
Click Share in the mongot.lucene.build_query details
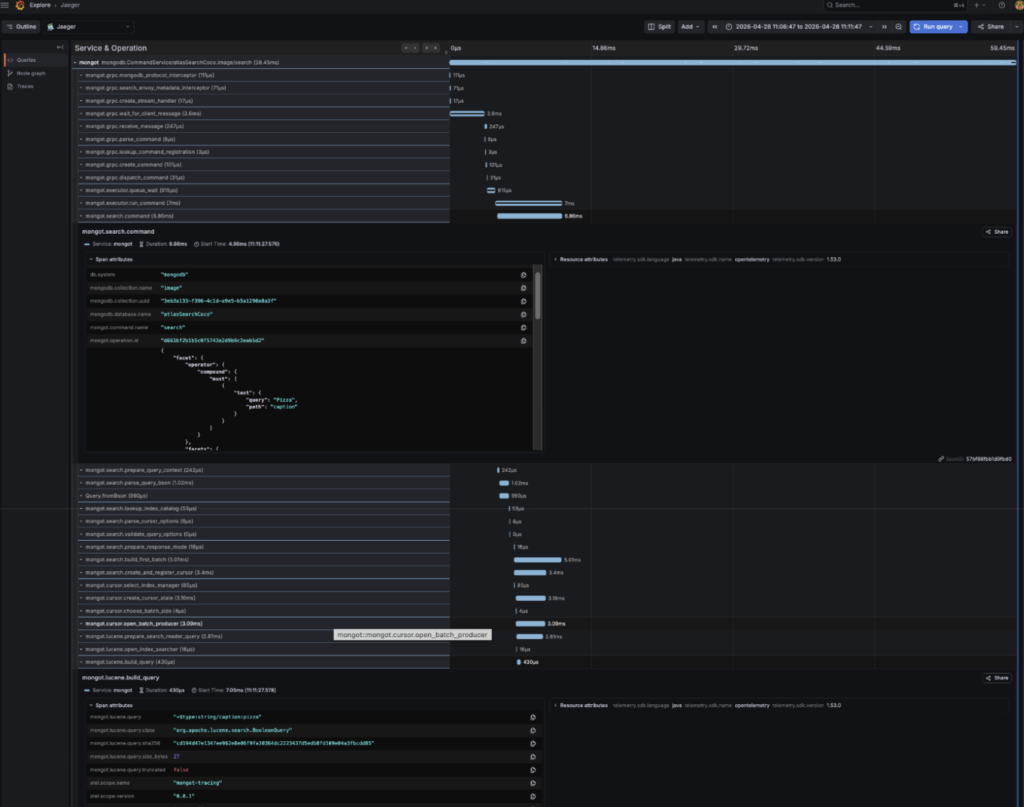click(x=997, y=678)
